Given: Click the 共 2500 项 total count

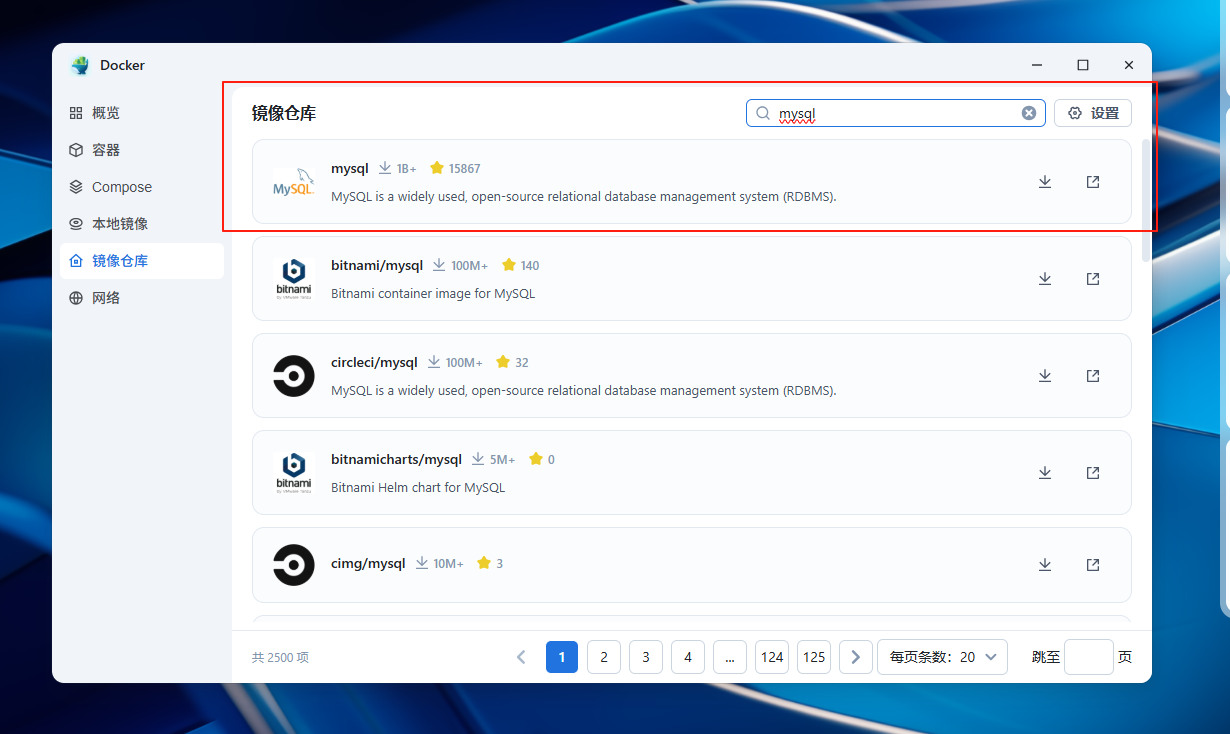Looking at the screenshot, I should [281, 657].
